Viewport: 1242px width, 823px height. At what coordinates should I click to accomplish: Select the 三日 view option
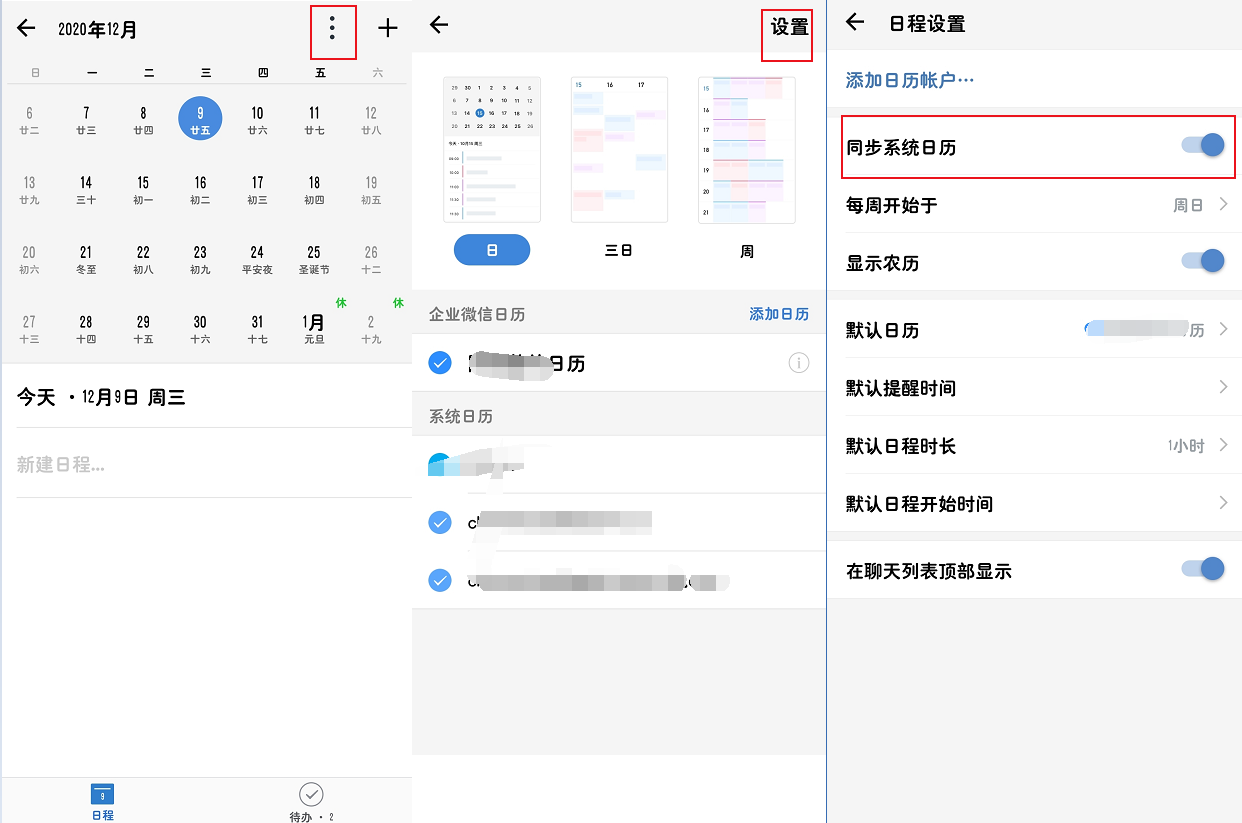619,251
